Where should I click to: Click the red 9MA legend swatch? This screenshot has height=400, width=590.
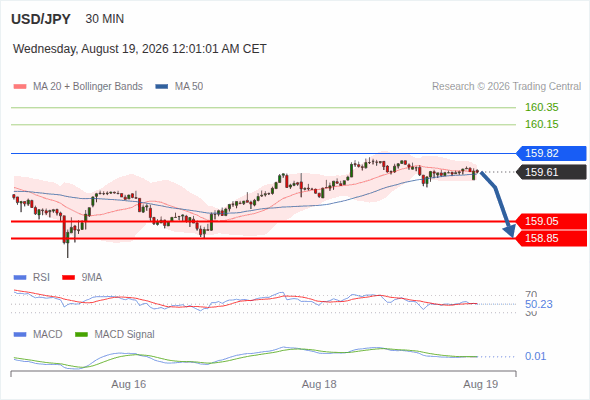pyautogui.click(x=68, y=278)
